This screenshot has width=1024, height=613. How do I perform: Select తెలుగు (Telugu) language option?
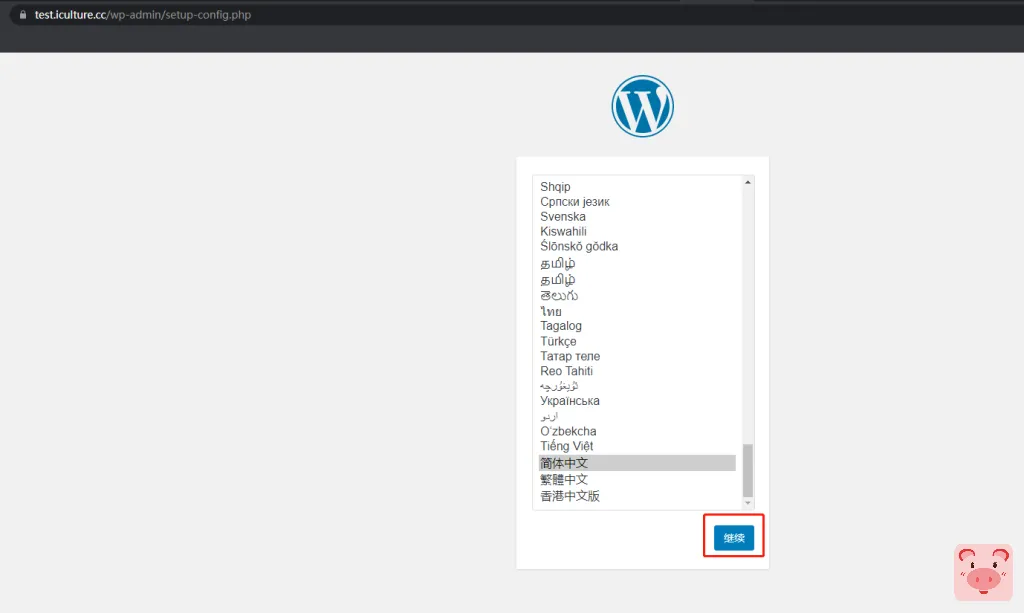[x=637, y=296]
